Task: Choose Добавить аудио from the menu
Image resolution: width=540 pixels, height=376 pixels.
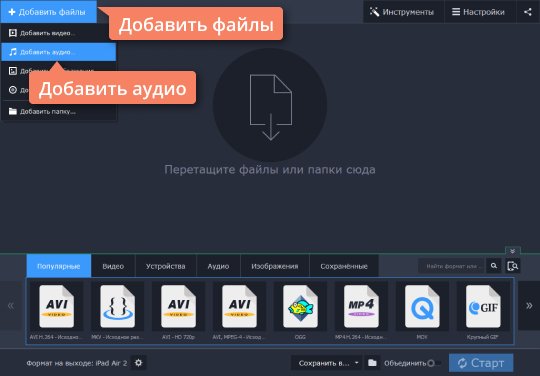Action: [59, 52]
